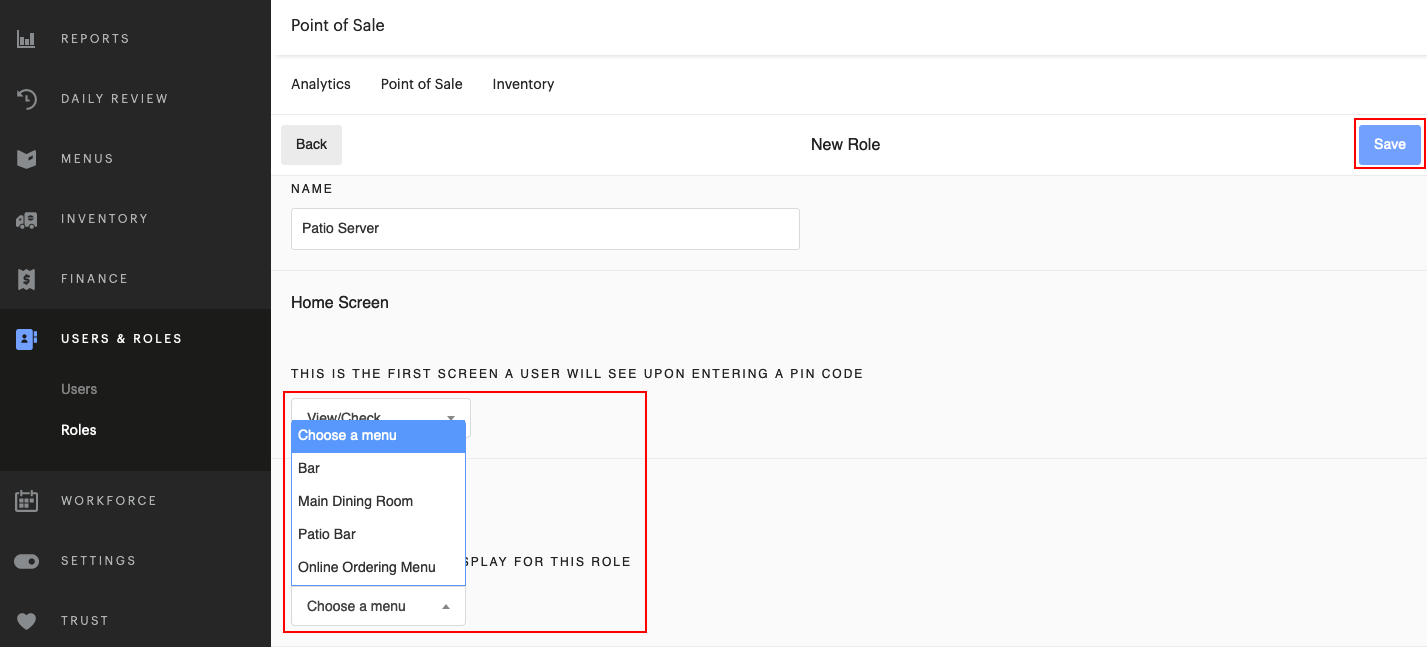
Task: Open Workforce with the calendar icon
Action: (26, 500)
